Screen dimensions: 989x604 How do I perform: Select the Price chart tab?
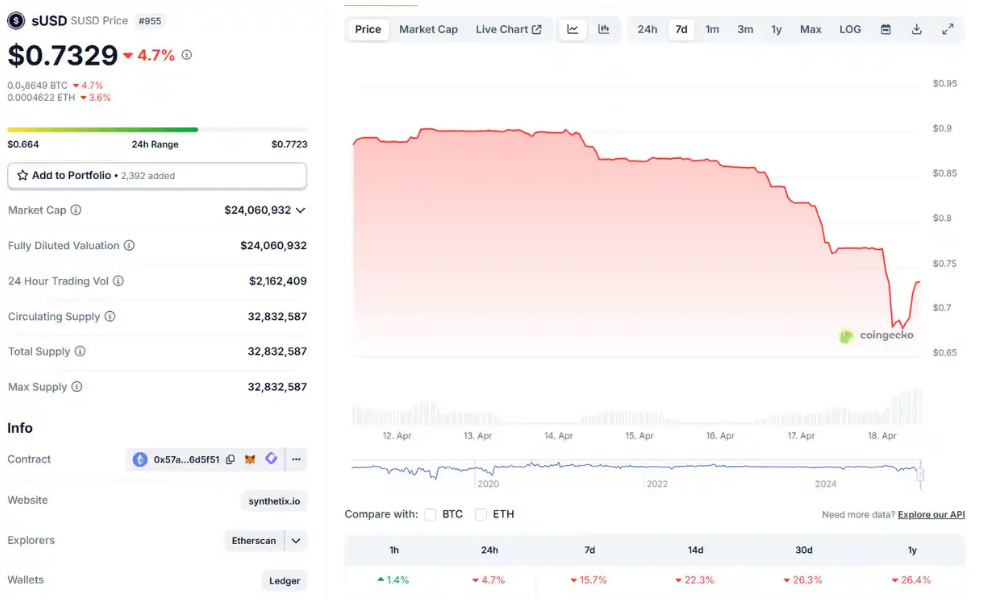(368, 29)
